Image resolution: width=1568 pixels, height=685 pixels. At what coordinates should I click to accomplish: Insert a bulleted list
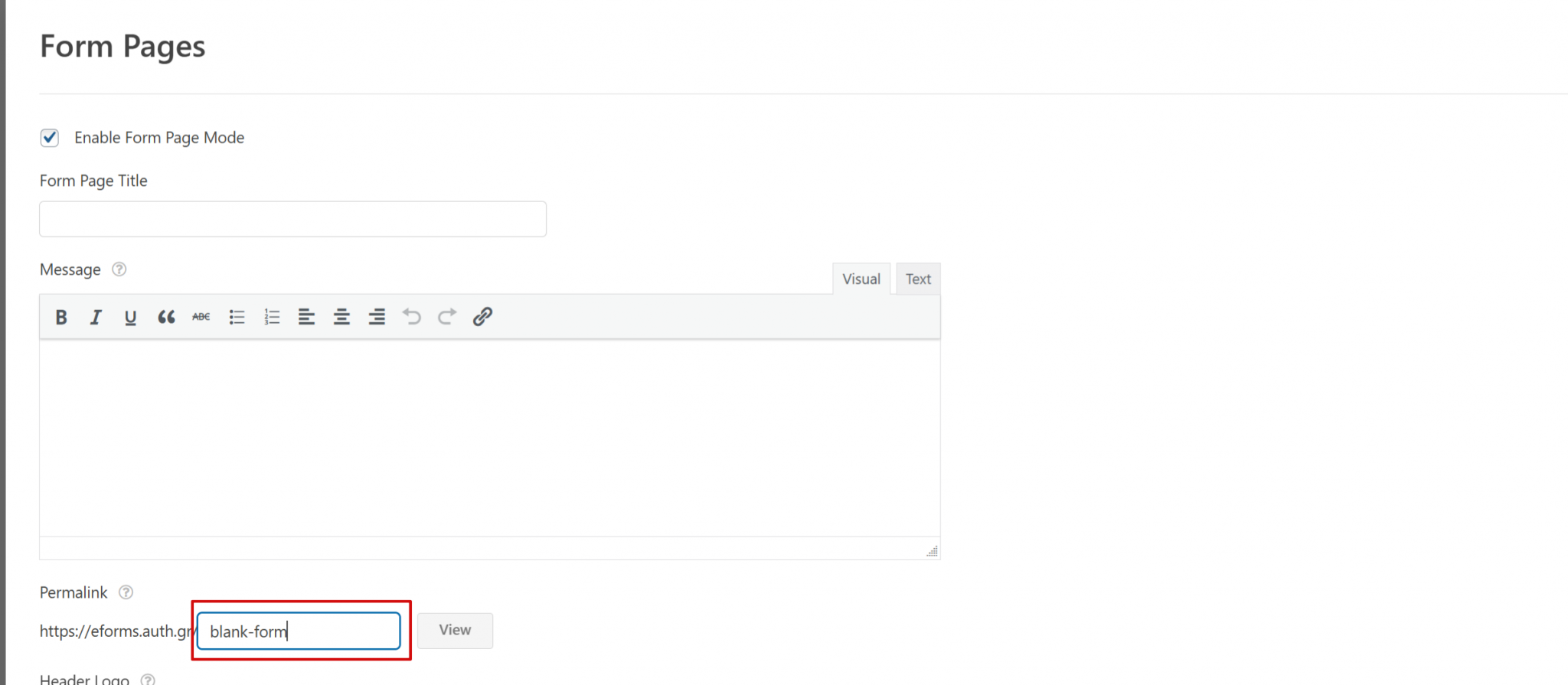tap(237, 316)
